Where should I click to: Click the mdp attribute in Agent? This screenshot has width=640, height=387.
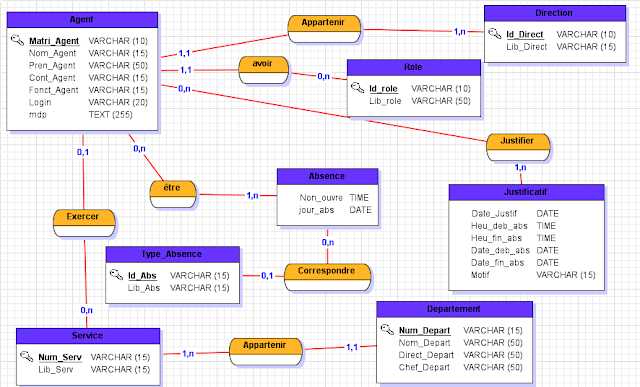click(38, 114)
